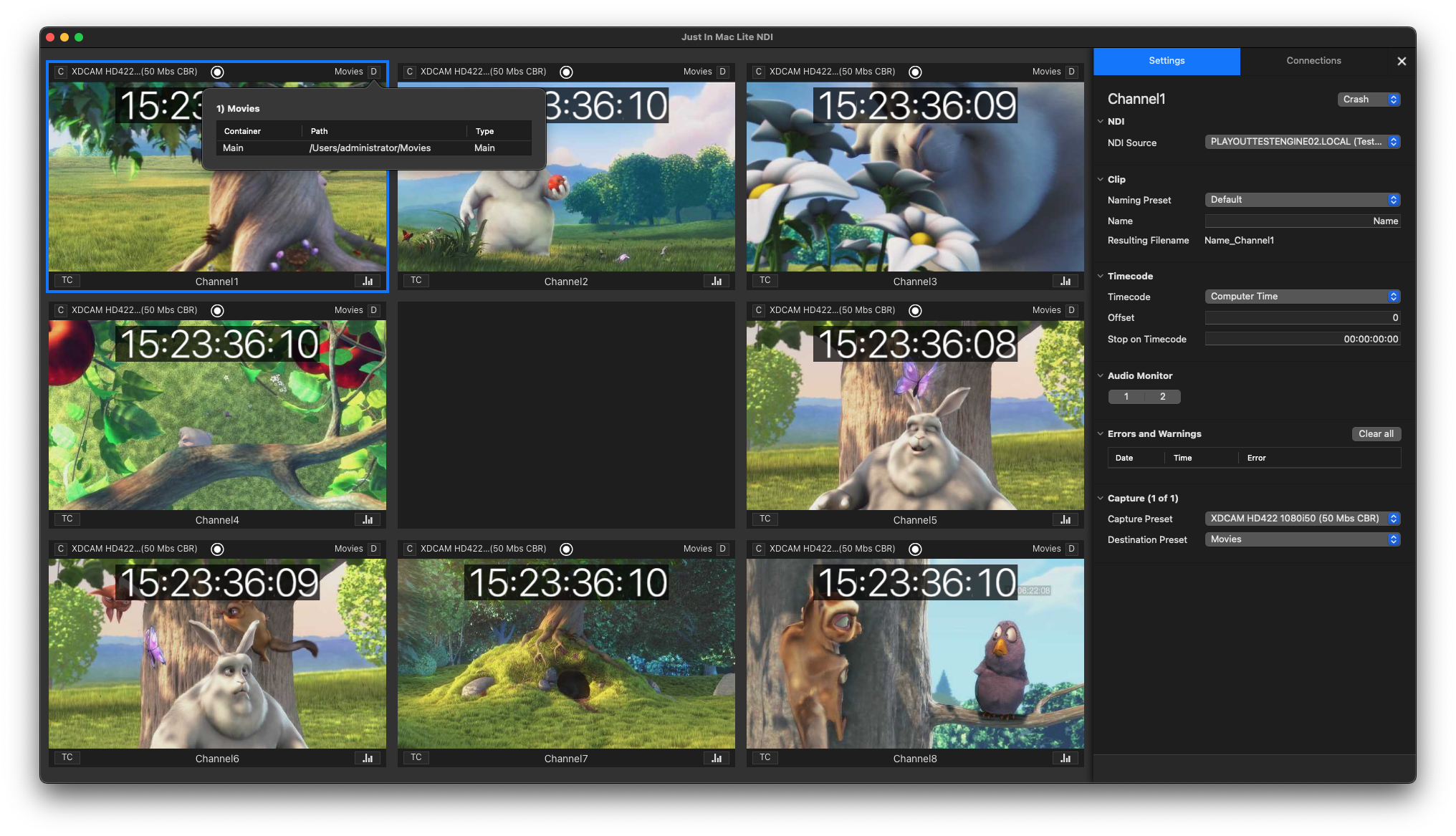Open the Timecode source dropdown

pos(1303,297)
